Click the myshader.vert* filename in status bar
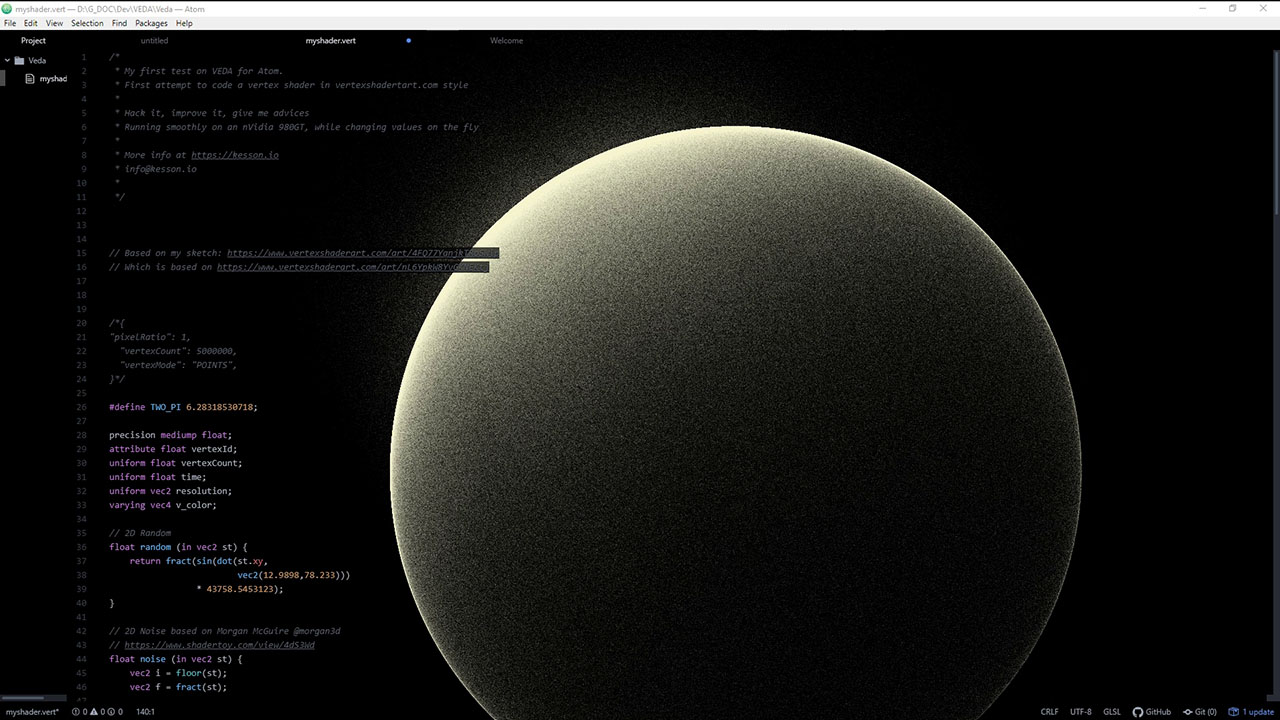The image size is (1280, 720). tap(32, 712)
